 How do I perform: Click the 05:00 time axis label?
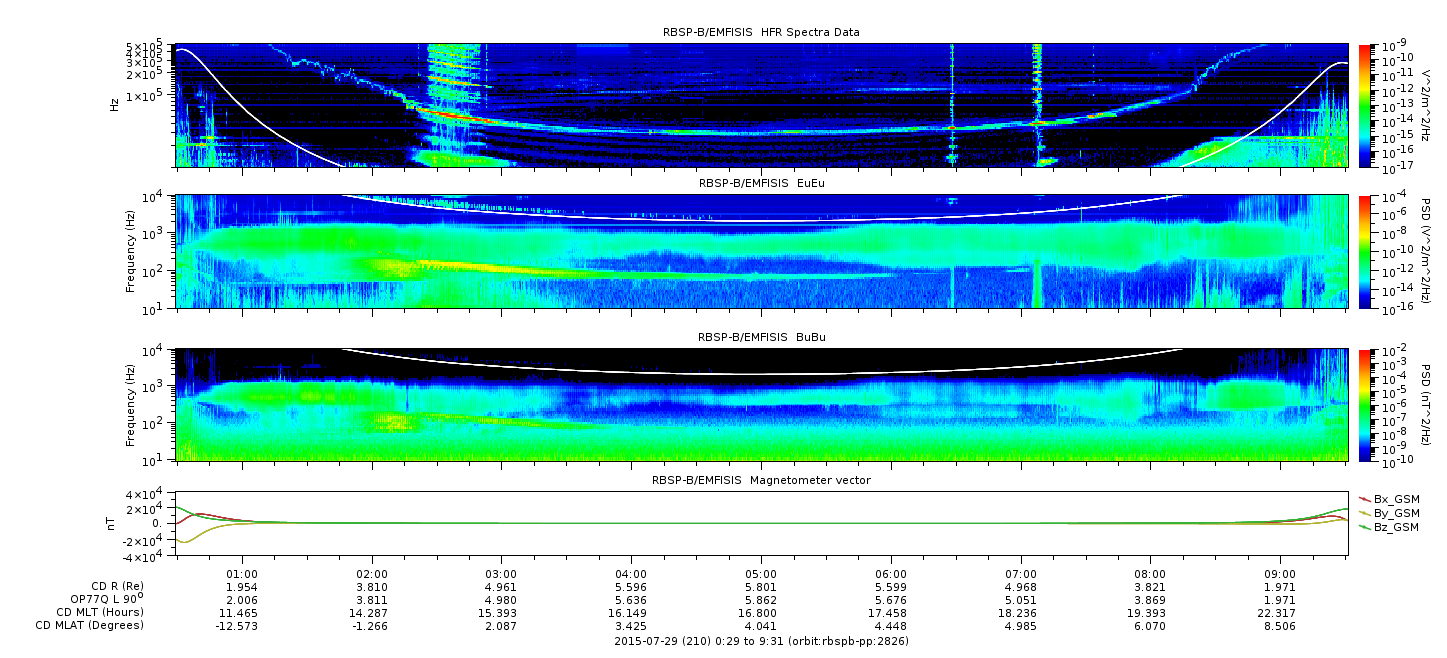761,574
